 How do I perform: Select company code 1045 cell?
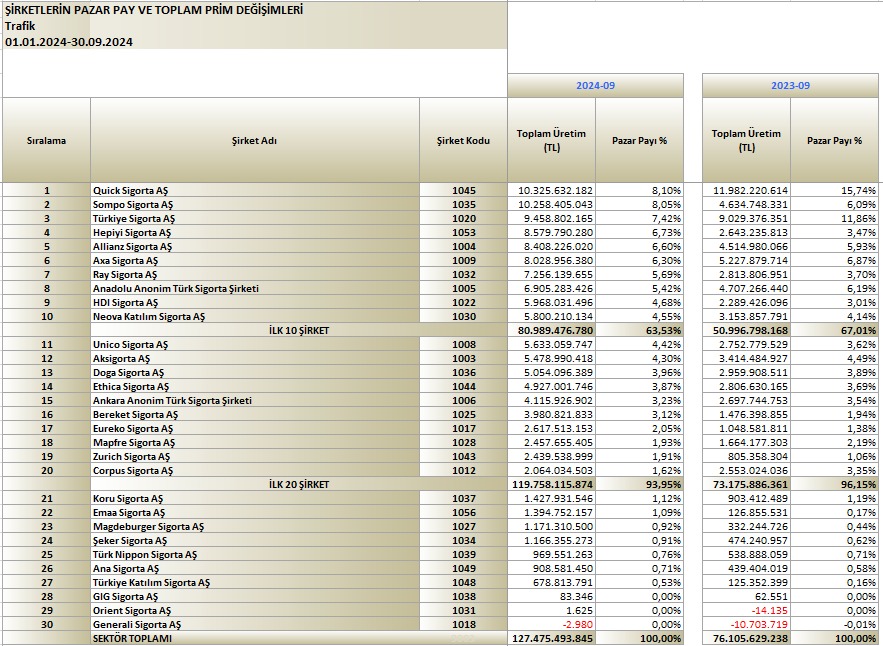(463, 190)
